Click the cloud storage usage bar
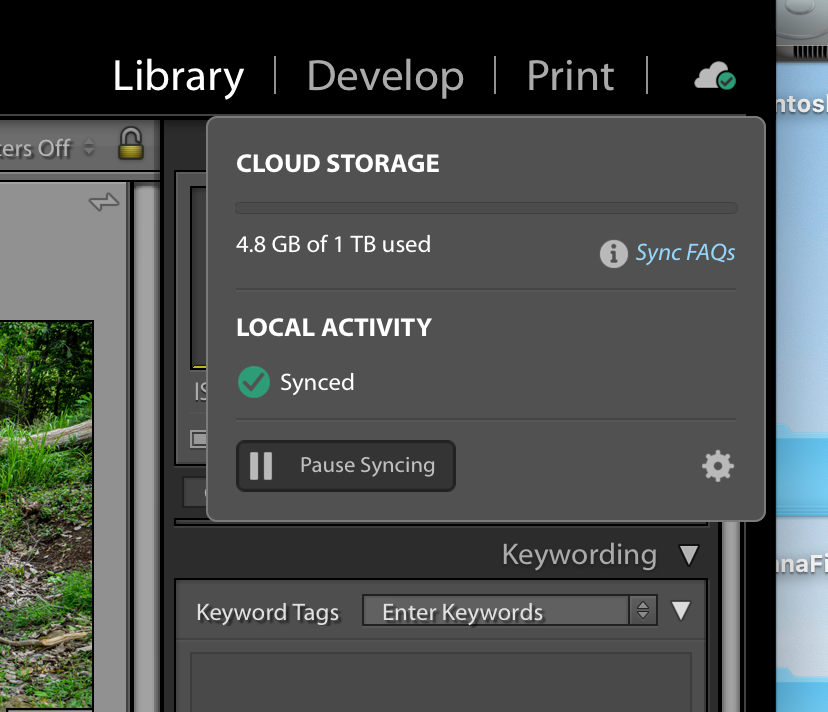Screen dimensions: 828x712 click(x=486, y=208)
